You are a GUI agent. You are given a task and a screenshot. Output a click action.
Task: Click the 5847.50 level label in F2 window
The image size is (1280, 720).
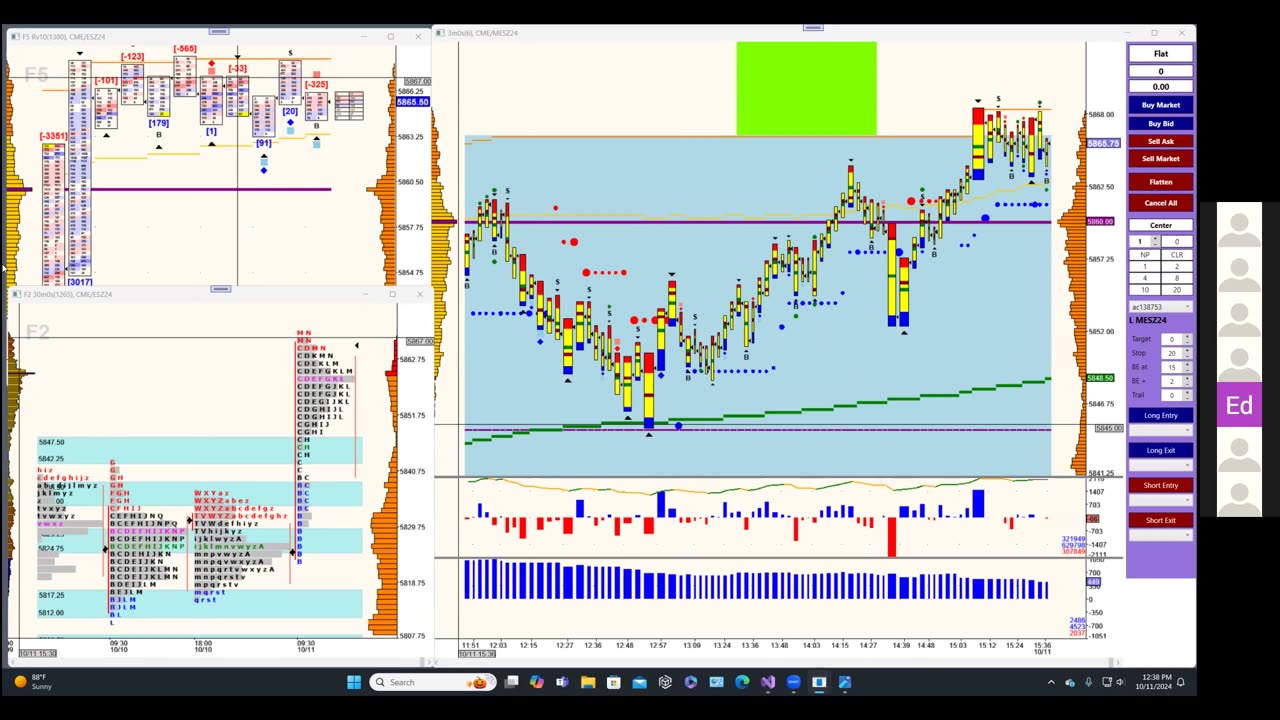(51, 442)
